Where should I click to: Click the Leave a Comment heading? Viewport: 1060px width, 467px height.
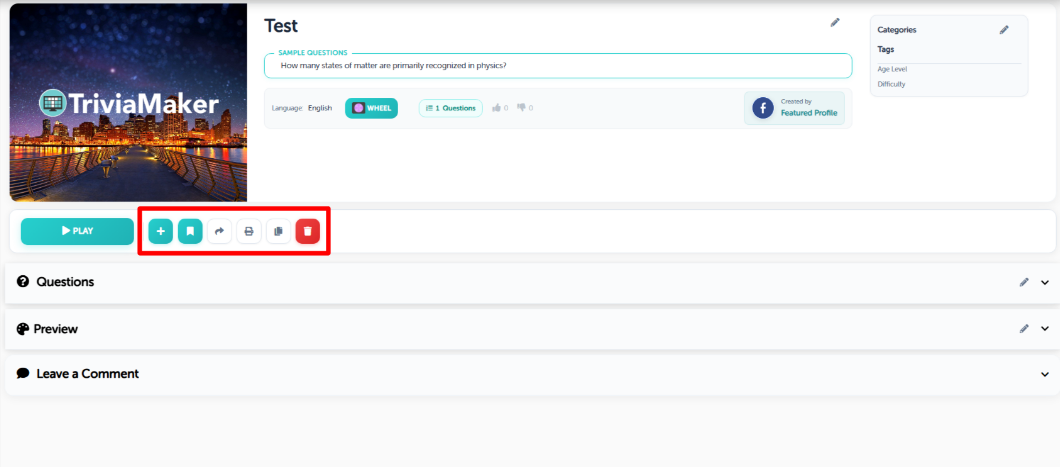(88, 374)
